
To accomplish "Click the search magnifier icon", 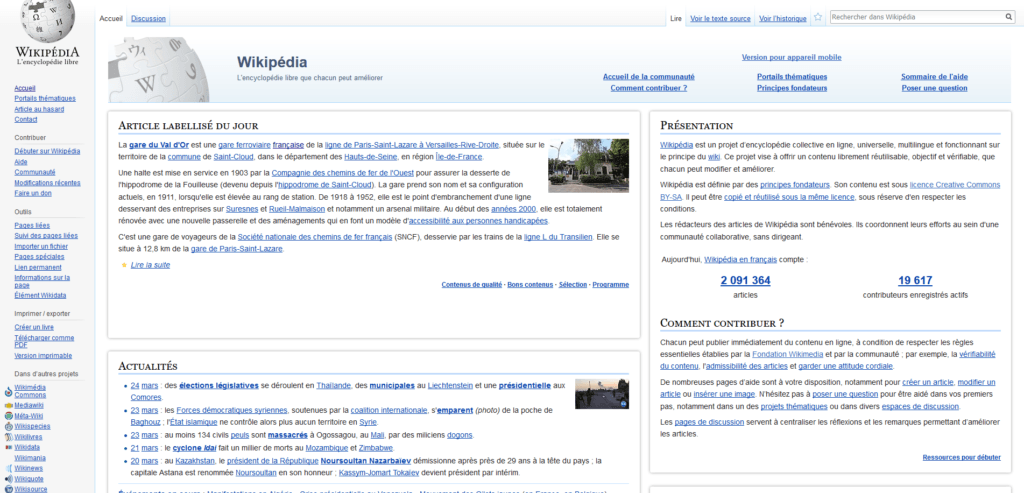I will point(1009,17).
